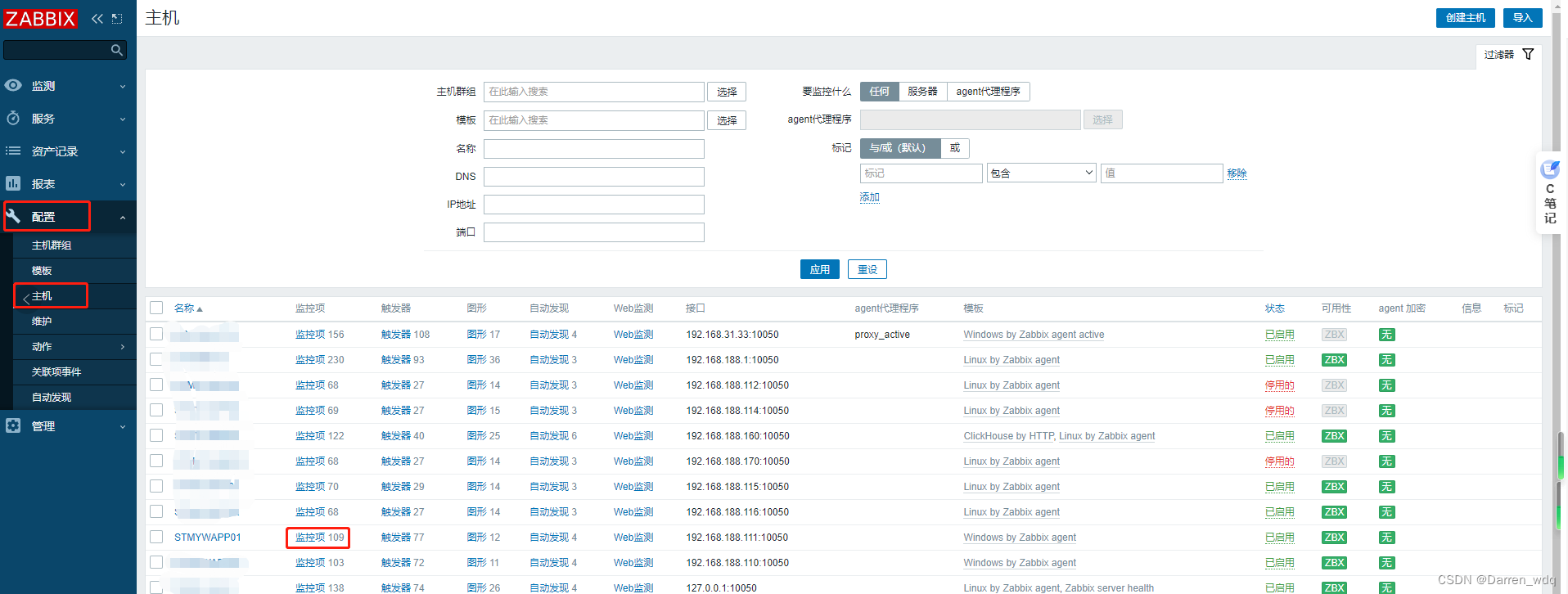
Task: Click the Zabbix logo
Action: click(x=40, y=18)
